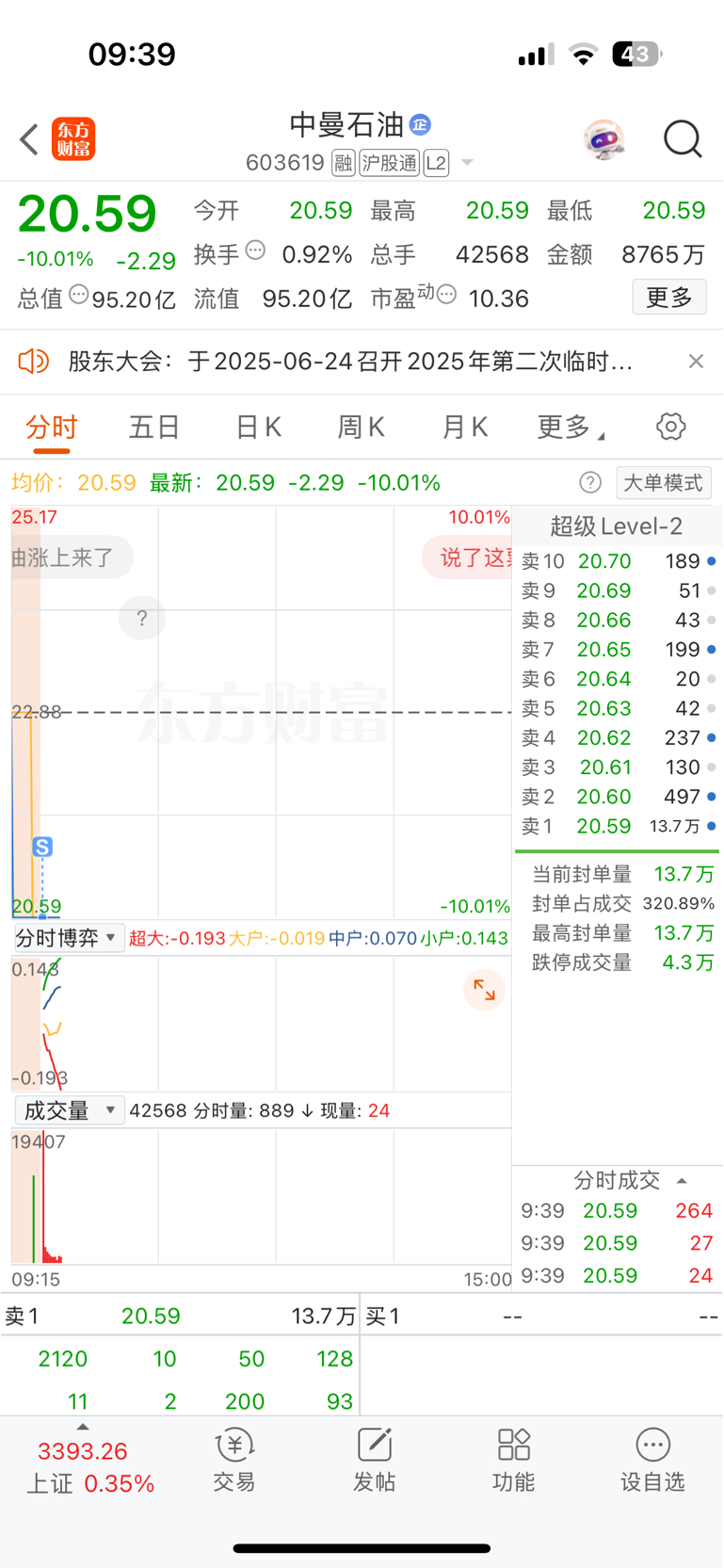Tap the announcement speaker icon
This screenshot has height=1568, width=724.
tap(34, 361)
